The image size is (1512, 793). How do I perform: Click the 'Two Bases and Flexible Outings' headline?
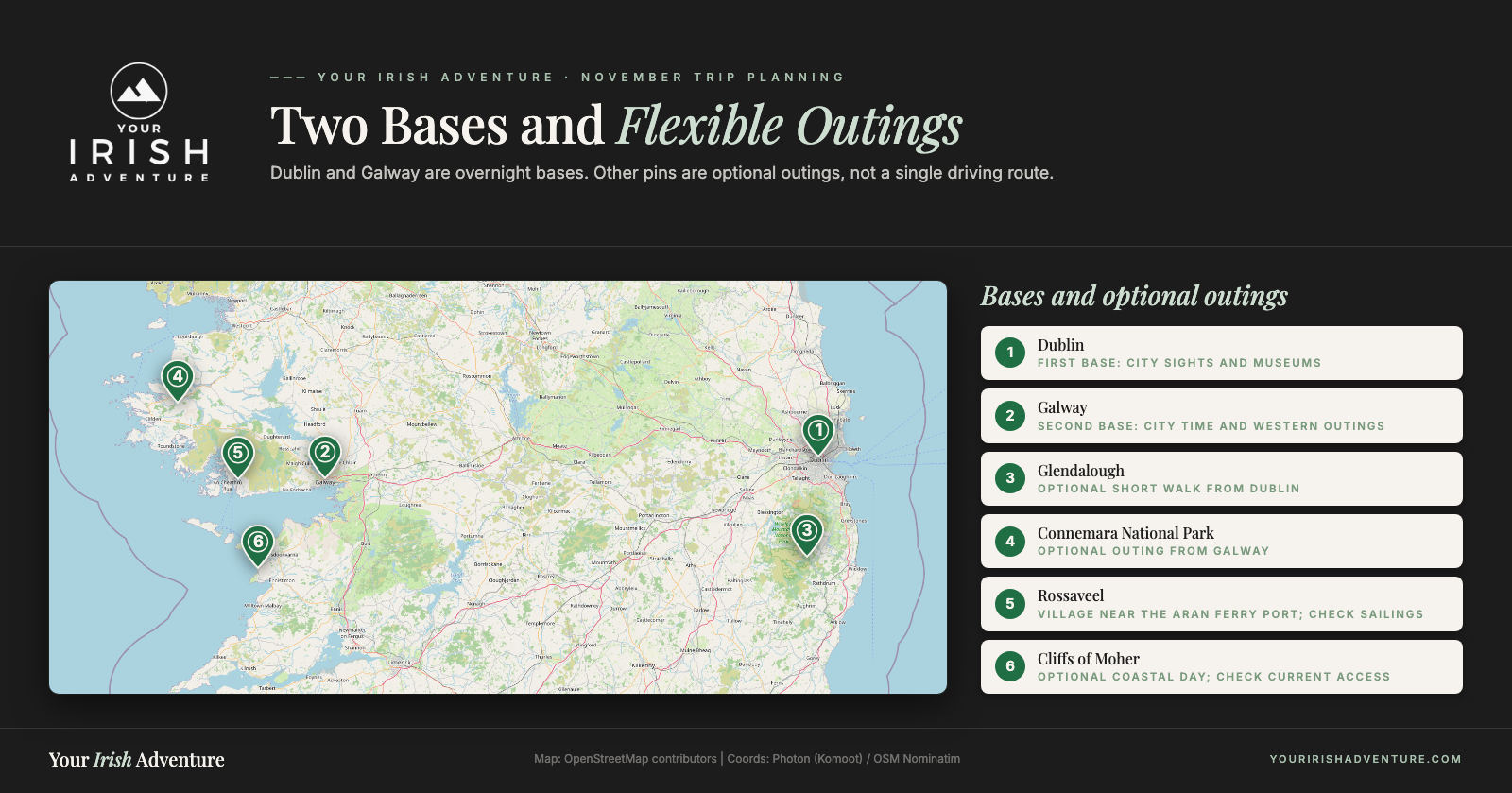point(616,126)
